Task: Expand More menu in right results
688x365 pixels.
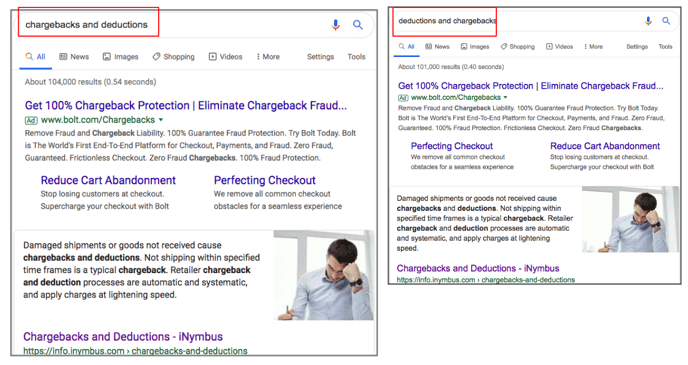Action: 594,47
